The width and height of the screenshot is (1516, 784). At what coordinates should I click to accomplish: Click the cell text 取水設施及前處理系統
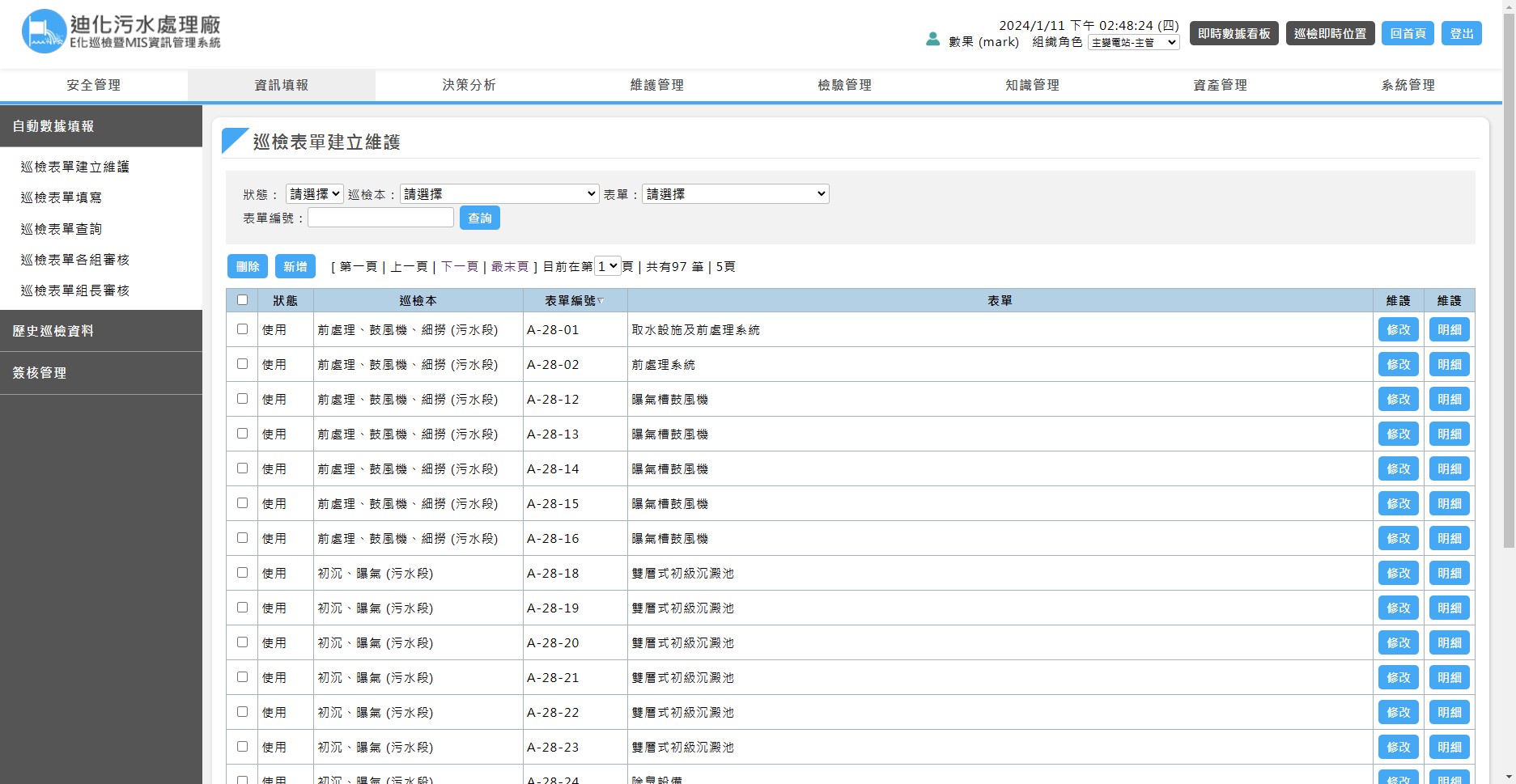click(x=696, y=330)
